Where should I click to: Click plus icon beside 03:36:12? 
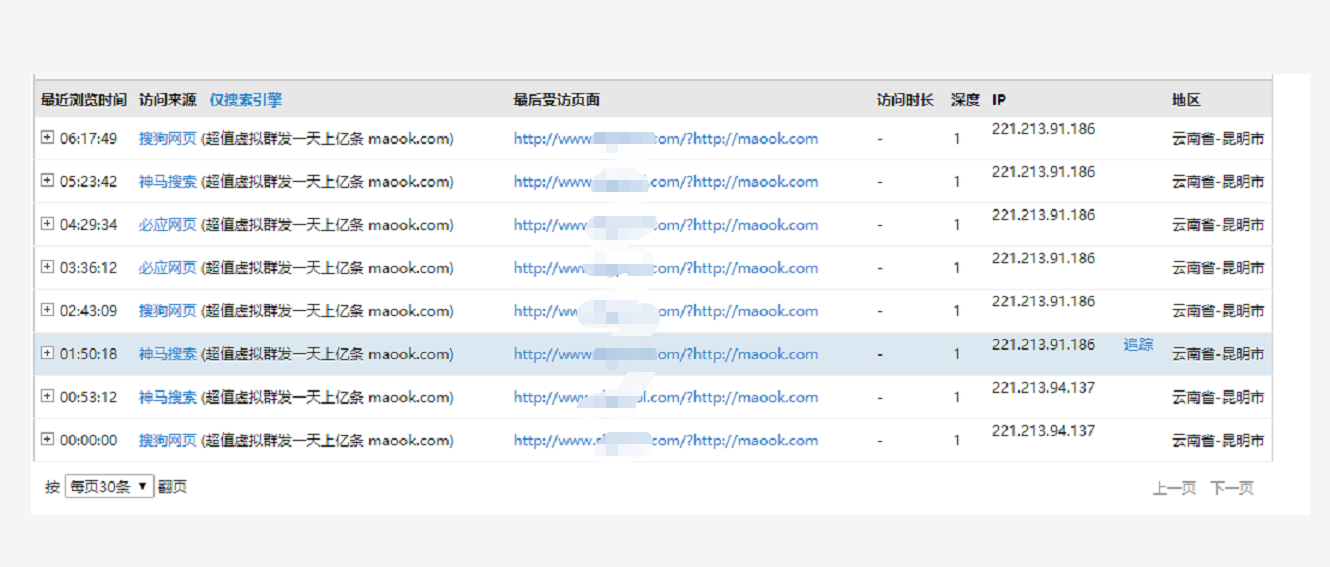coord(46,267)
